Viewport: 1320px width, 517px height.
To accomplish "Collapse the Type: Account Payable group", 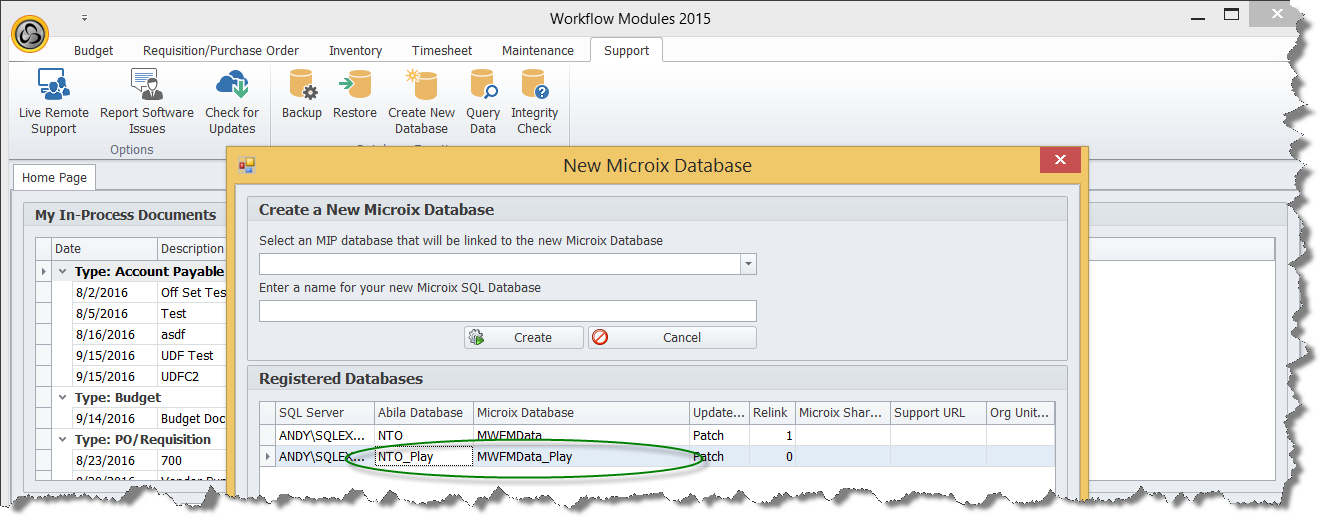I will [62, 271].
